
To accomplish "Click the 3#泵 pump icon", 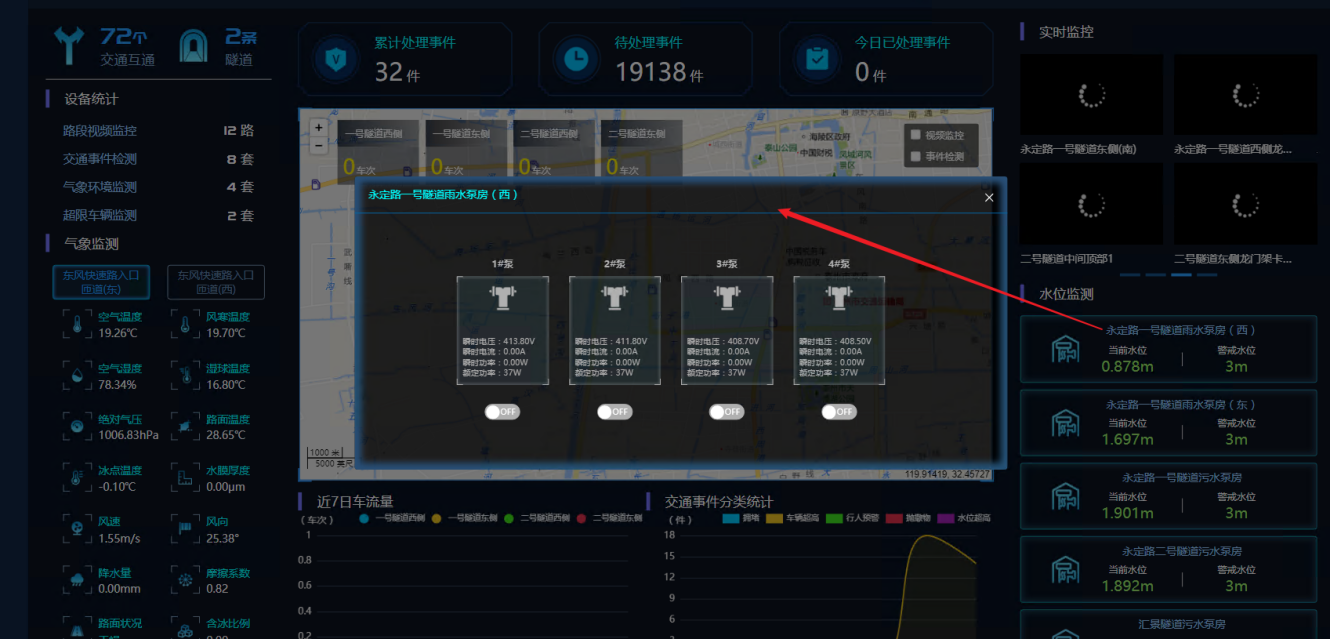I will click(x=726, y=297).
